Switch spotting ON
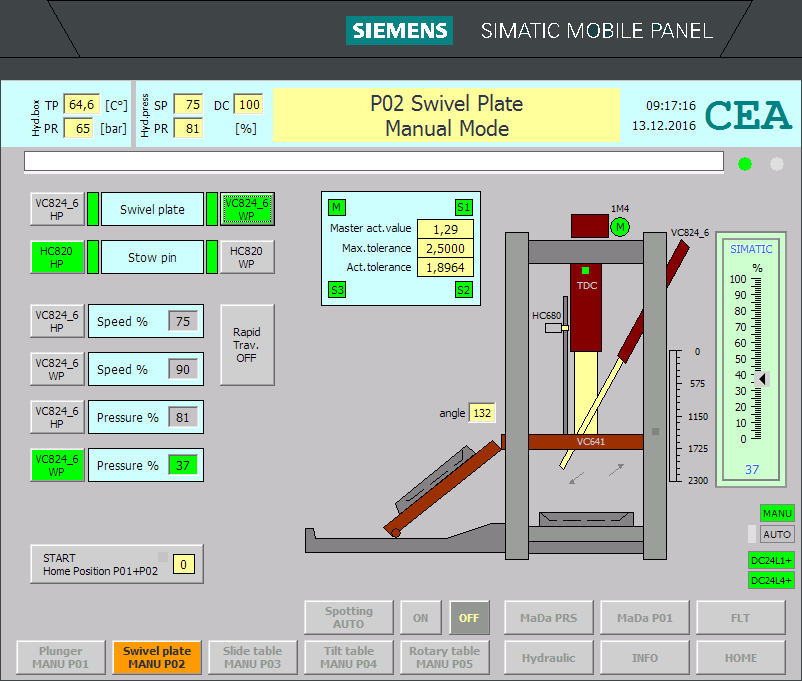The image size is (802, 681). (x=420, y=618)
